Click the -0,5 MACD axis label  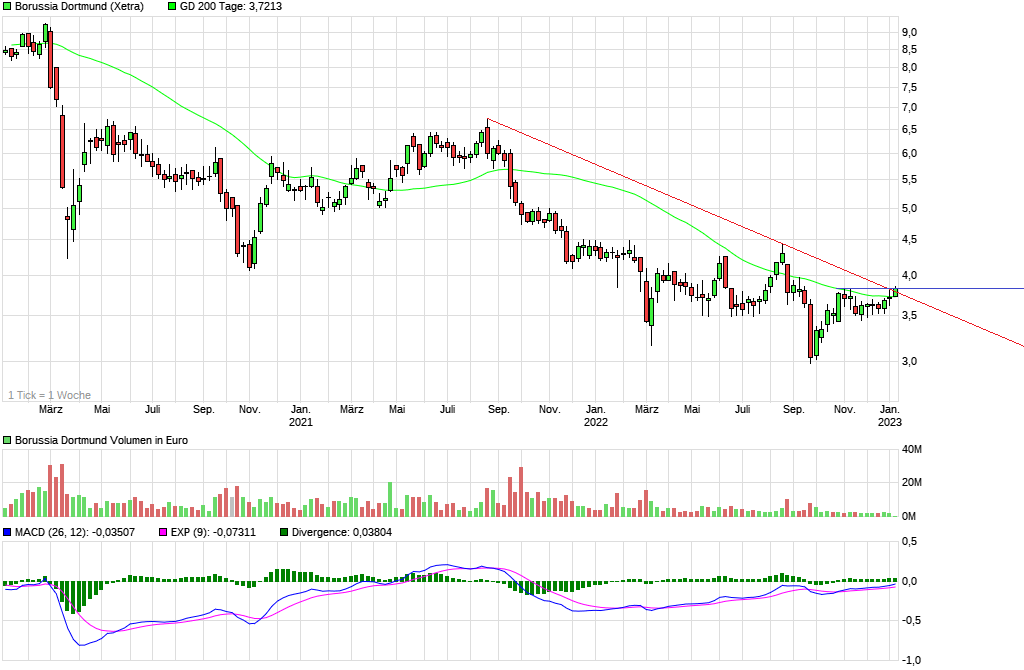912,620
